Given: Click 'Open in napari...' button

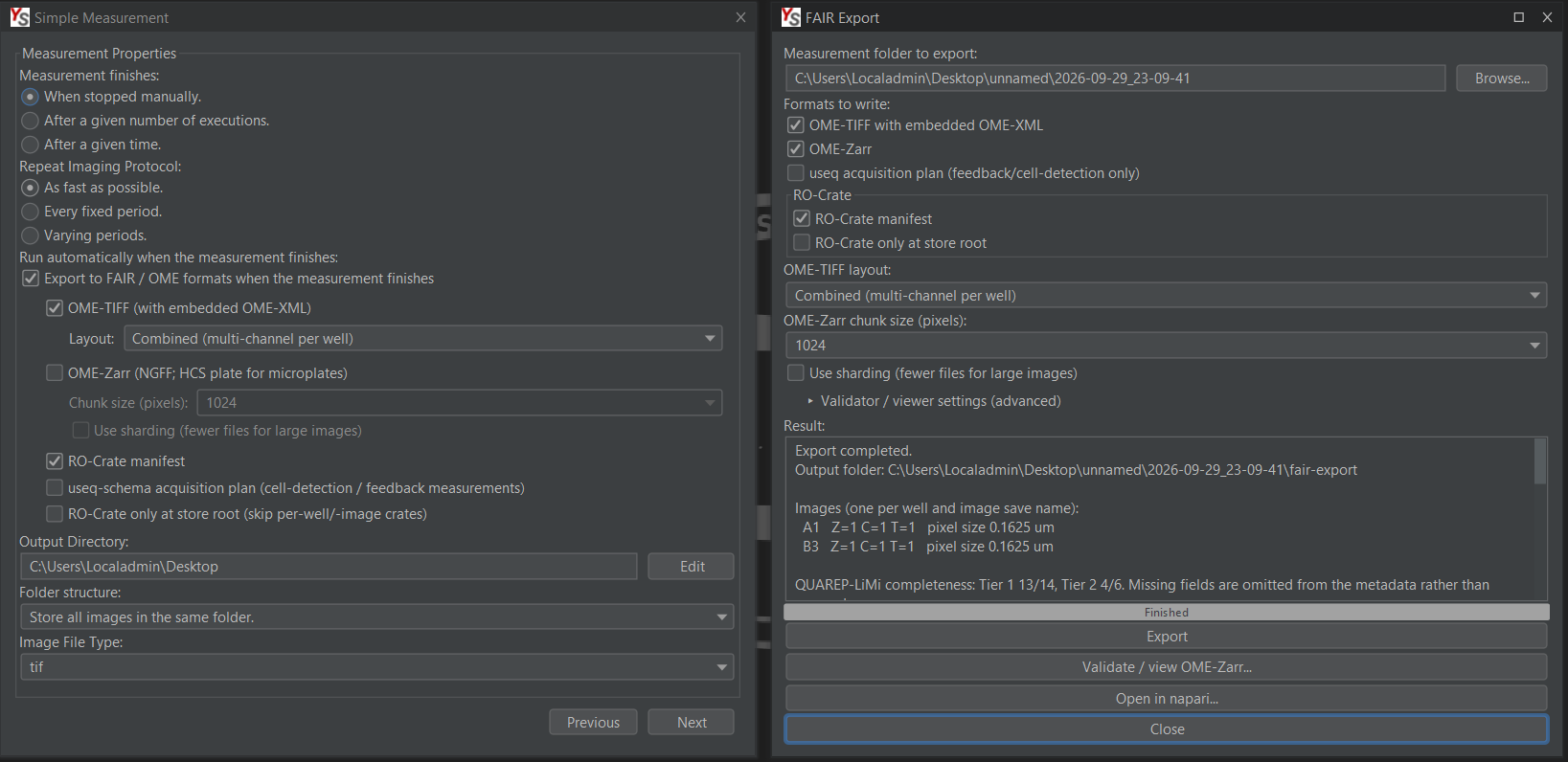Looking at the screenshot, I should (1167, 699).
